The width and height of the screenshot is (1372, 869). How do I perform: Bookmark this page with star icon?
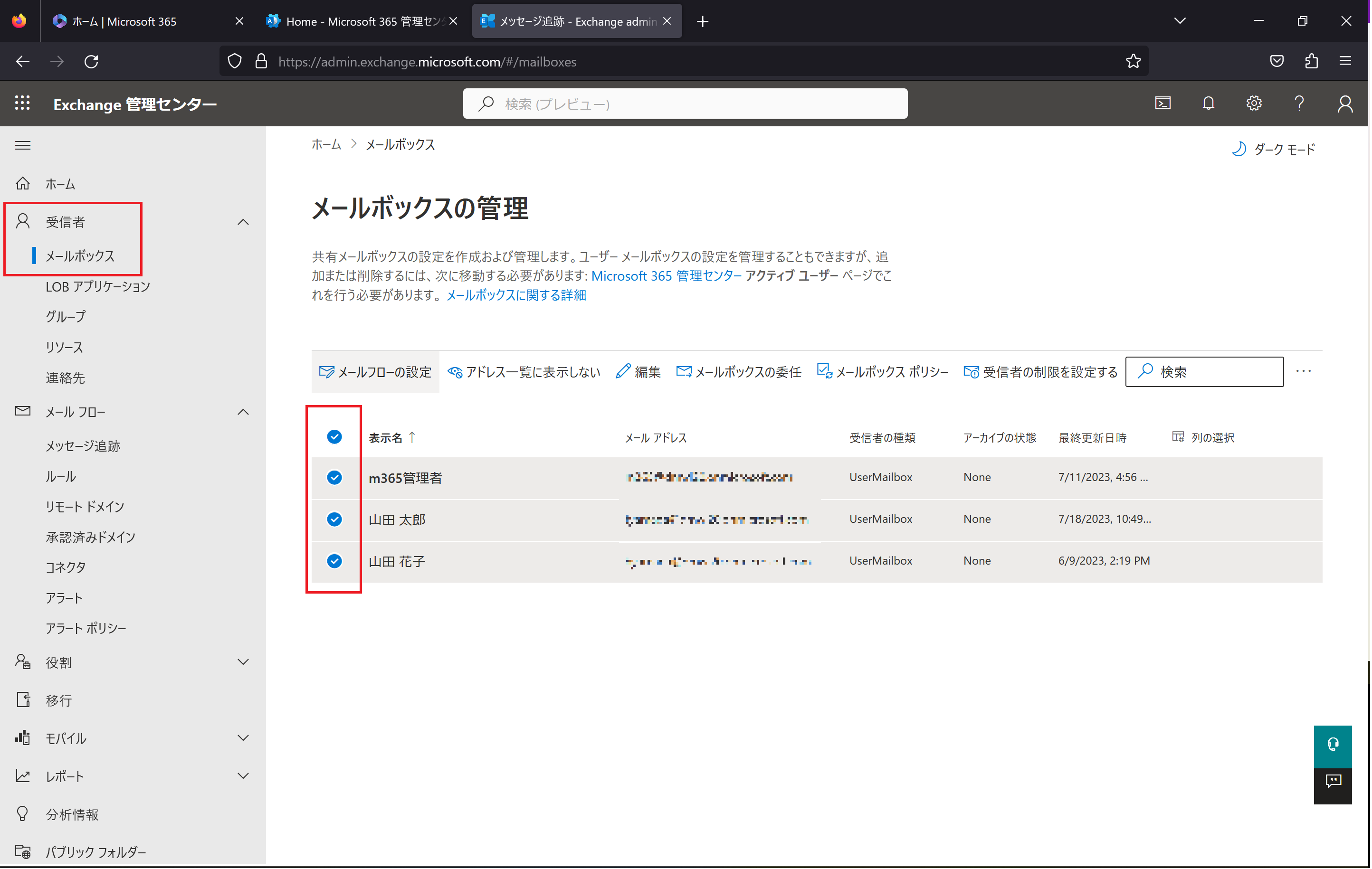tap(1133, 62)
